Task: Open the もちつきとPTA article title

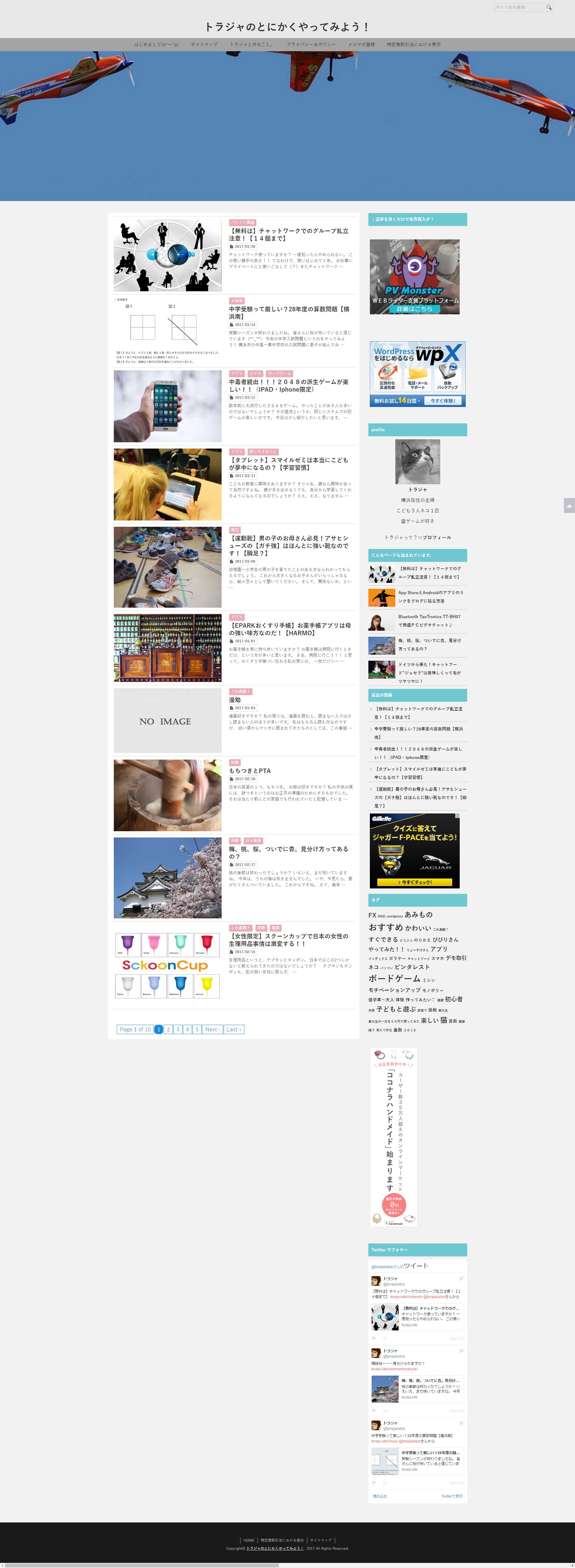Action: (x=249, y=771)
